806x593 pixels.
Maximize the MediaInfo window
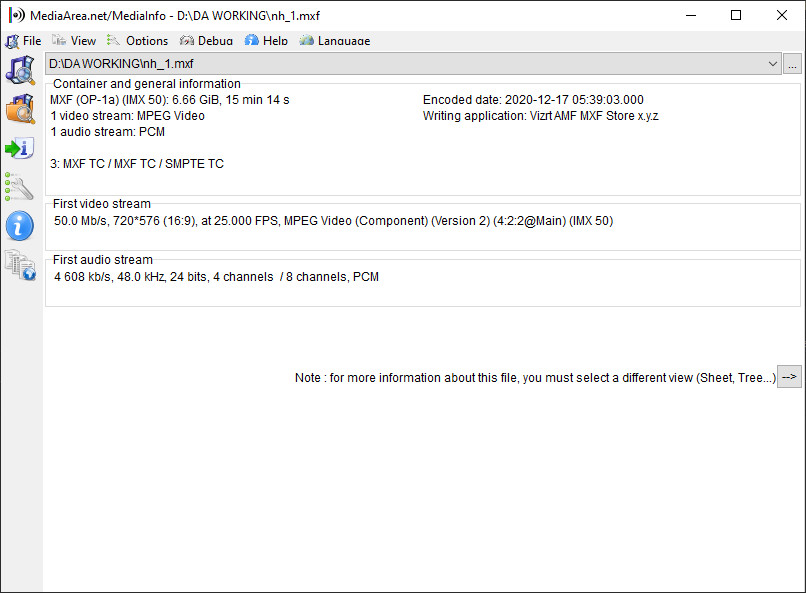(x=736, y=15)
